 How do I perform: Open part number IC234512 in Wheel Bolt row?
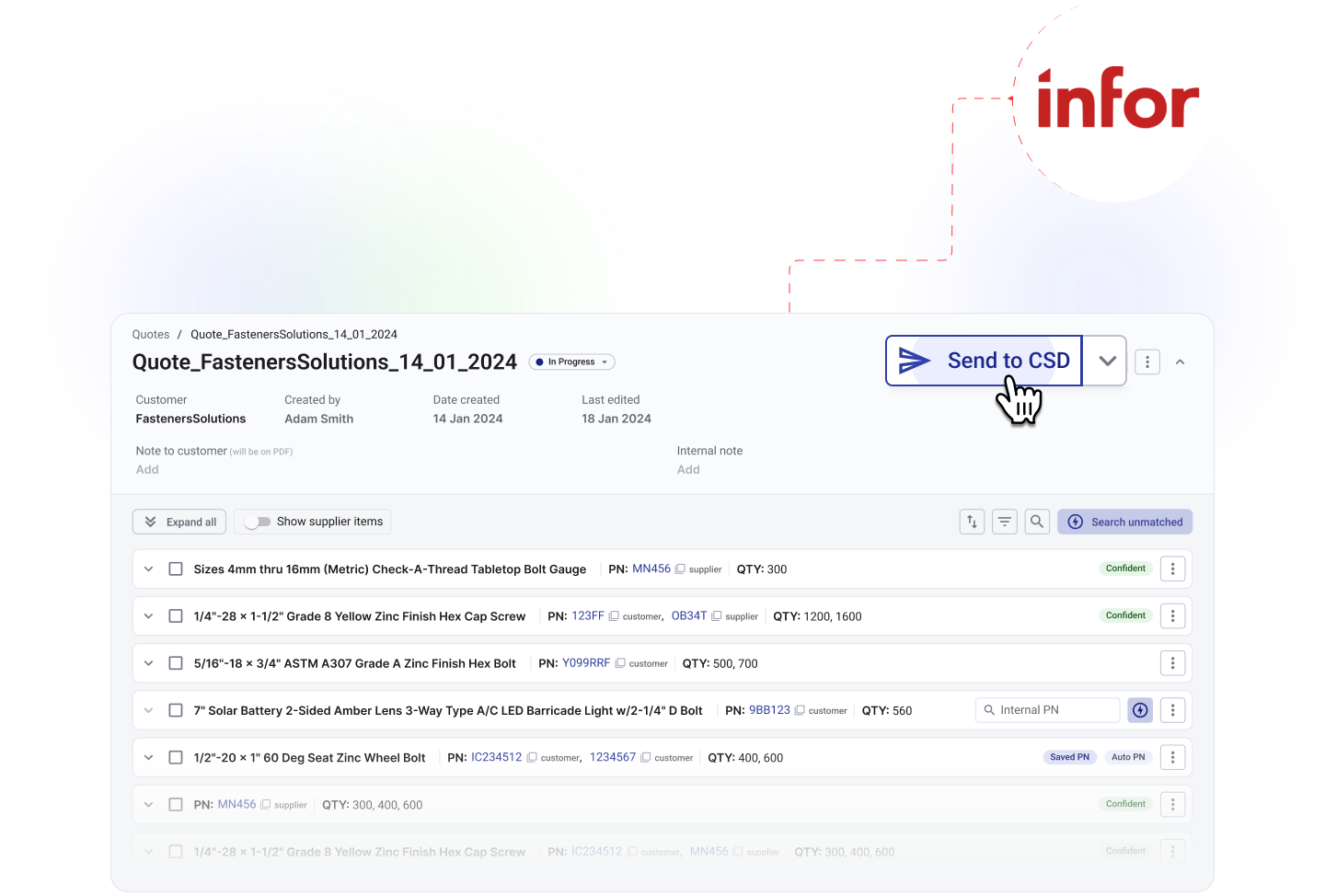tap(497, 757)
